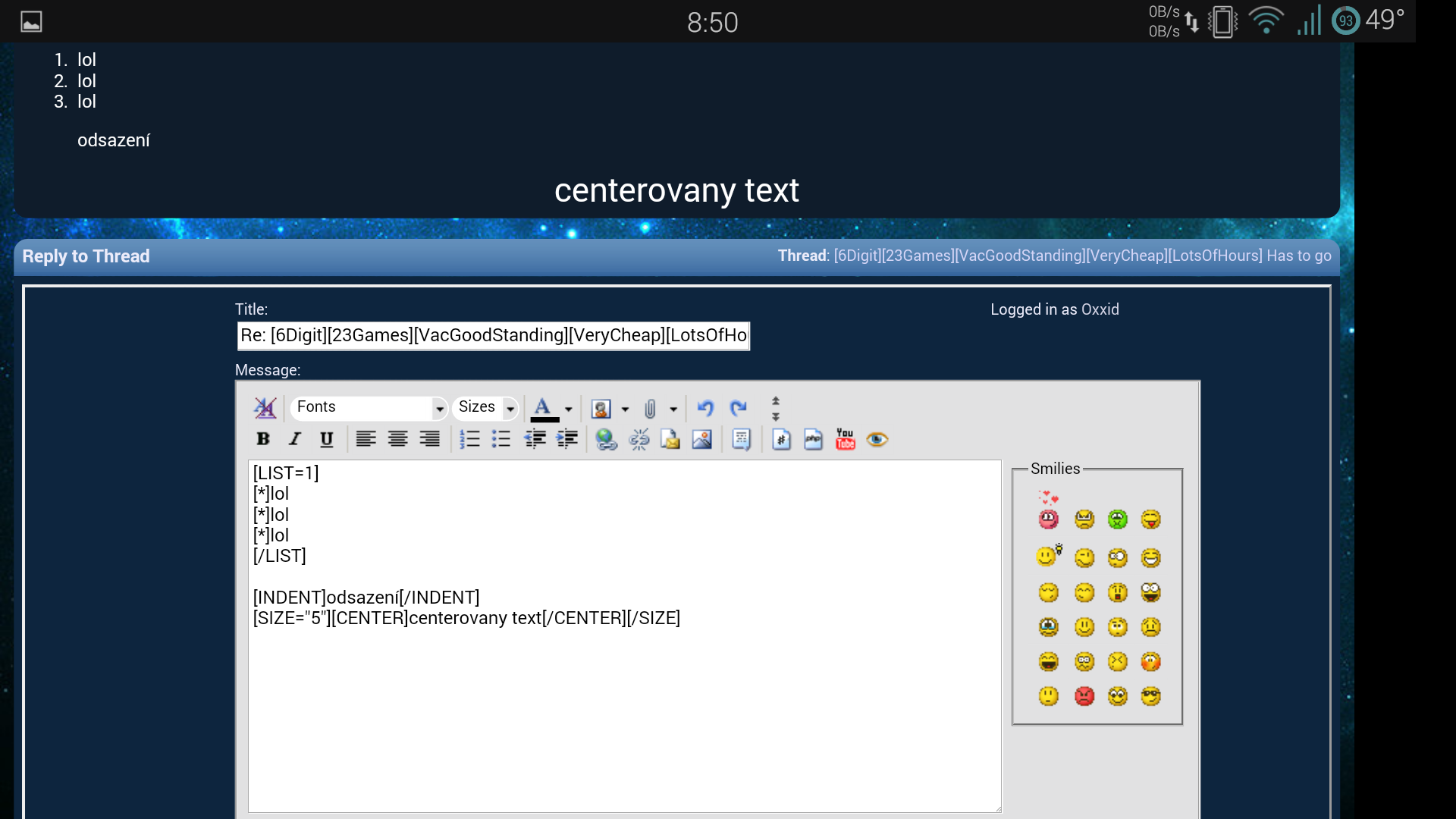This screenshot has height=819, width=1456.
Task: Click the Insert Image icon
Action: pyautogui.click(x=702, y=439)
